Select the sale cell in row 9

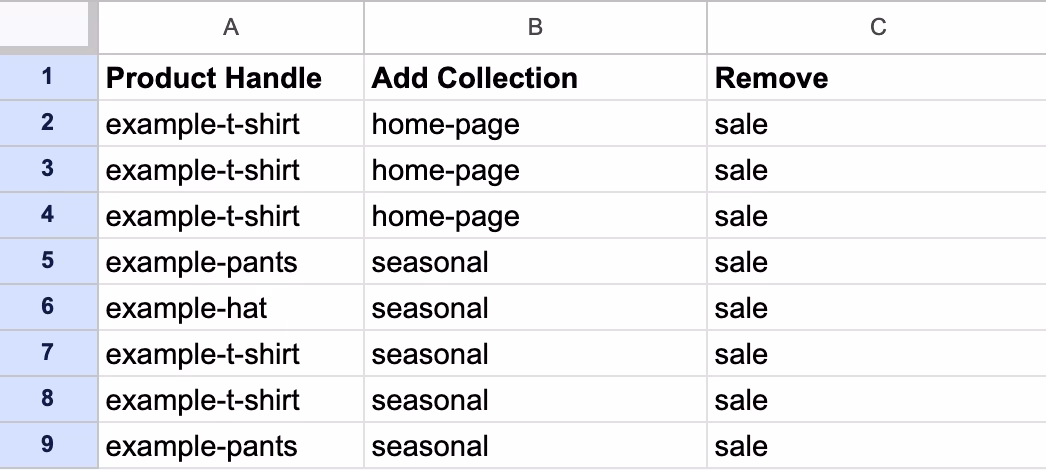point(877,446)
